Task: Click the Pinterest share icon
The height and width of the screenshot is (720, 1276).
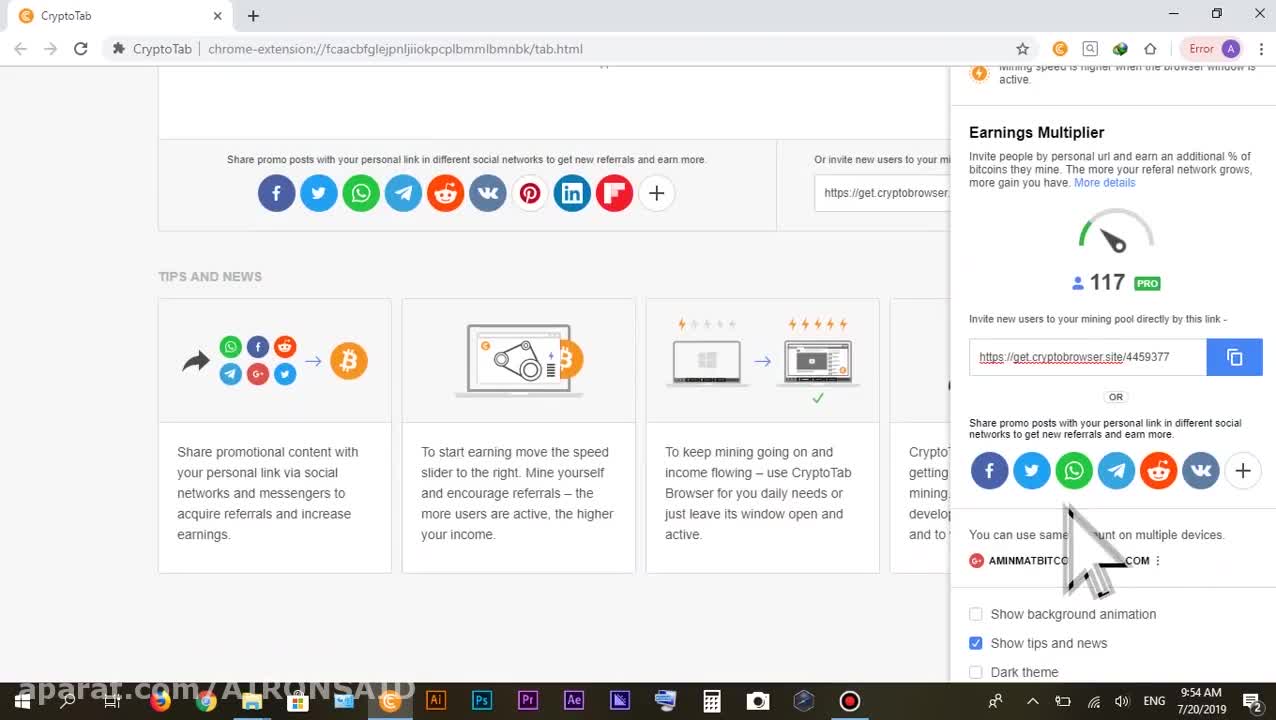Action: 530,193
